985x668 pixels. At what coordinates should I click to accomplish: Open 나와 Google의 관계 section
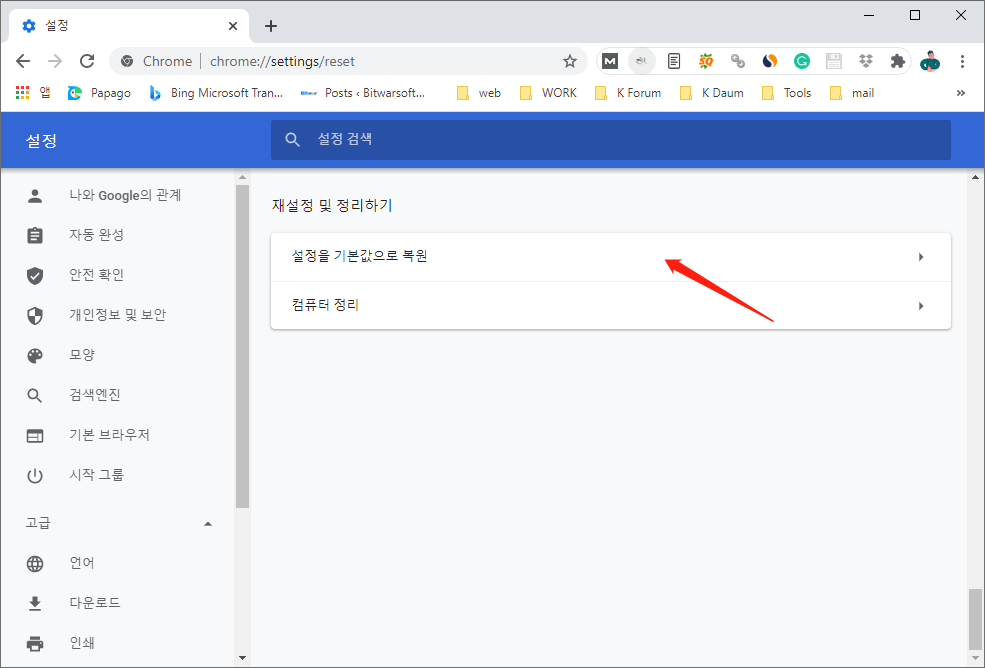click(x=117, y=195)
